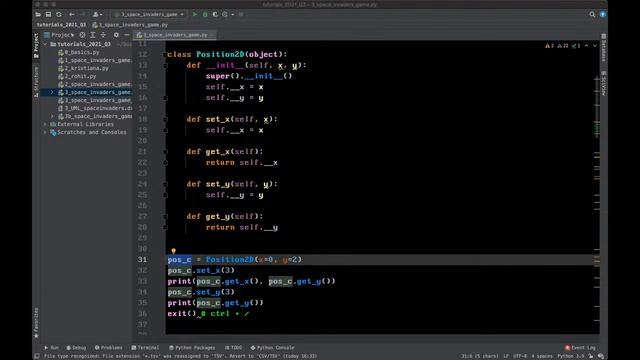Click the Save All toolbar icon

tap(48, 14)
